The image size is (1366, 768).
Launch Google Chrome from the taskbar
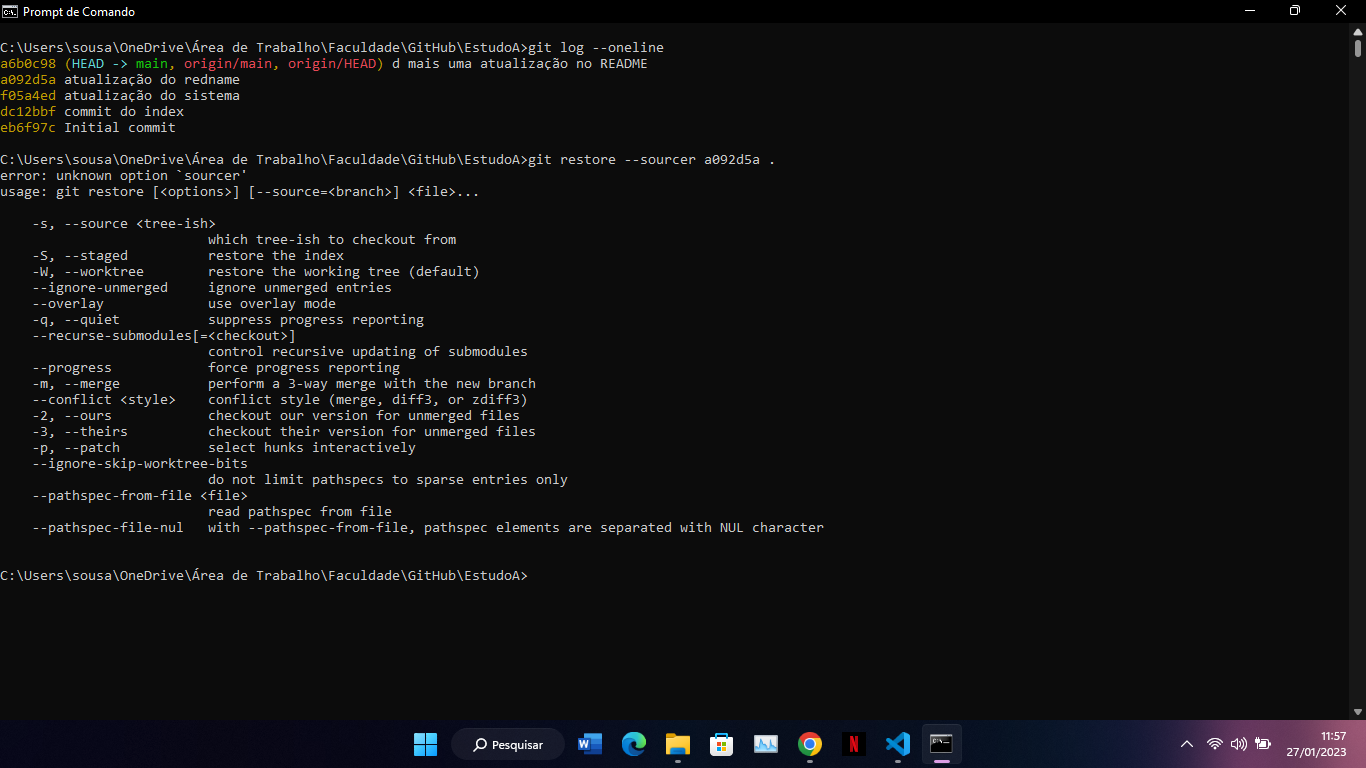[x=810, y=744]
